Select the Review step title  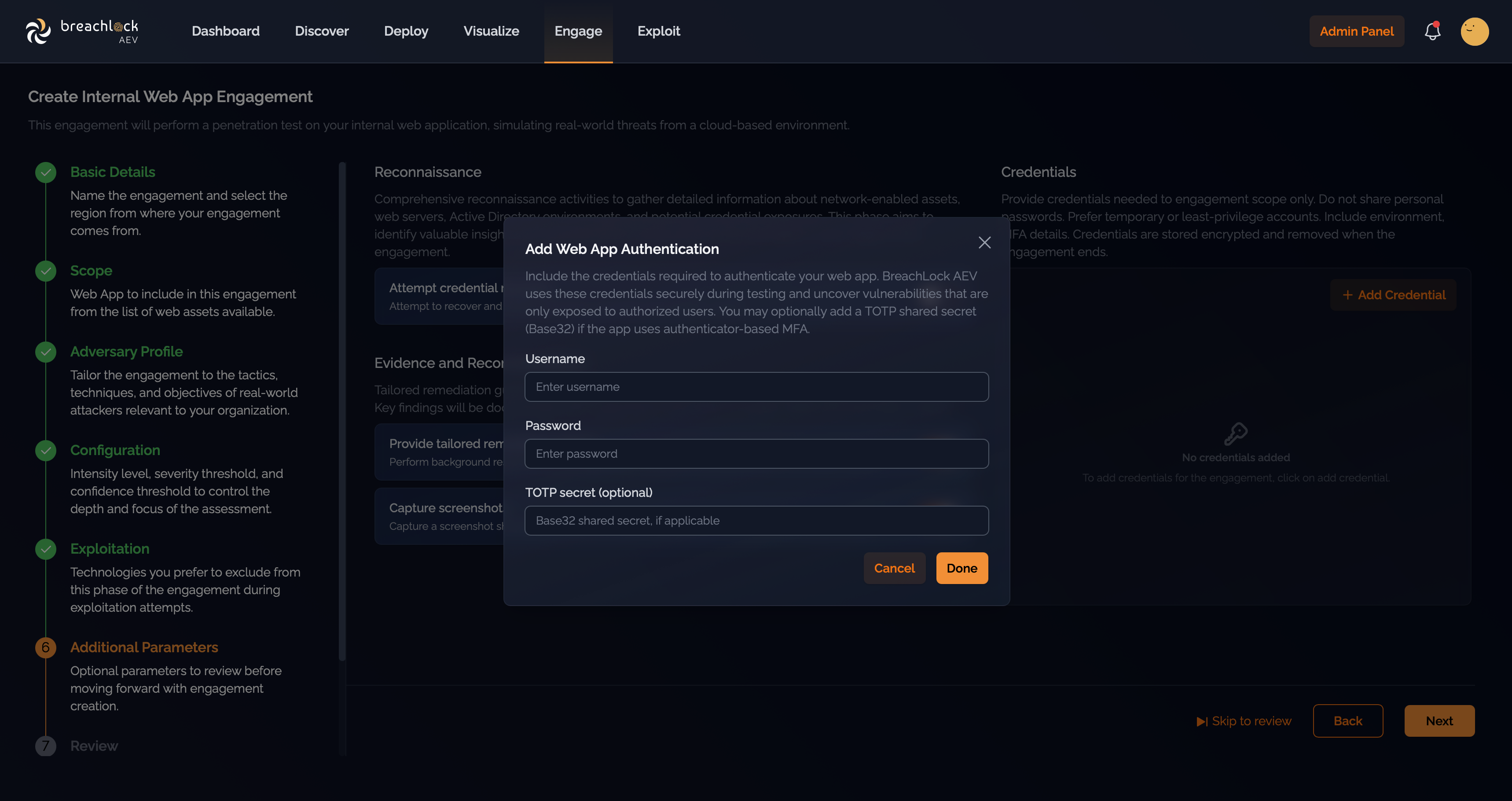94,746
